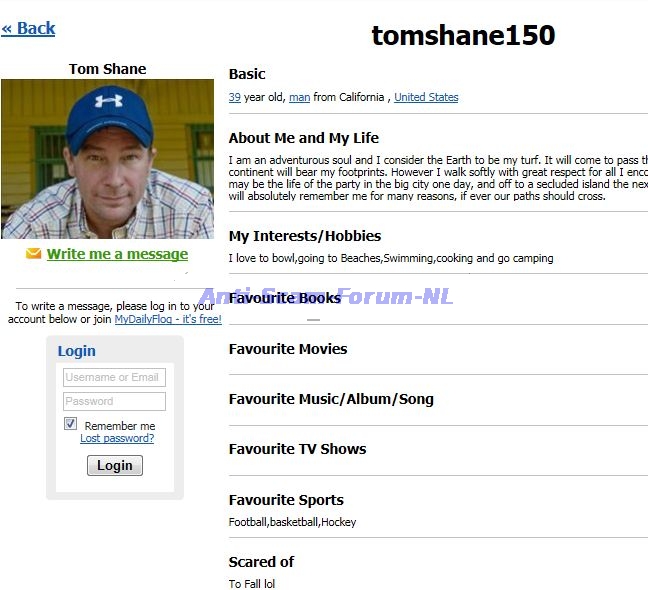Screen dimensions: 648x590
Task: Click the Scared of section heading
Action: [261, 562]
